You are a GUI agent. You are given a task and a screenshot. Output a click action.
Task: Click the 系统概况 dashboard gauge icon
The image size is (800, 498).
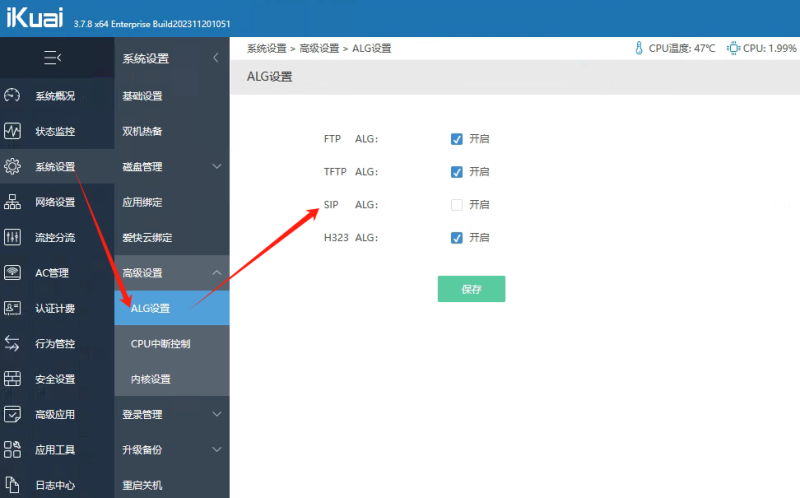[13, 96]
